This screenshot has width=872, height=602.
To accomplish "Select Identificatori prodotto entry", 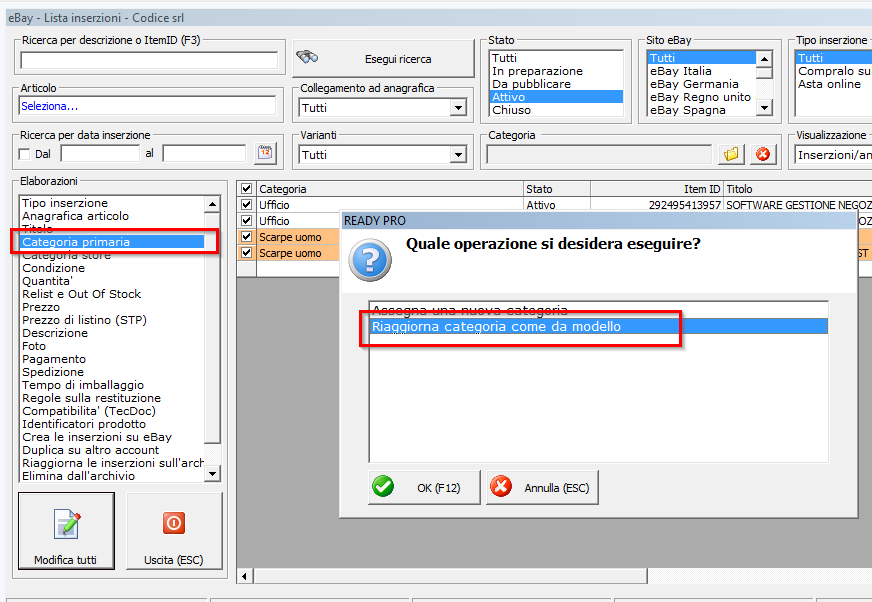I will pyautogui.click(x=112, y=423).
